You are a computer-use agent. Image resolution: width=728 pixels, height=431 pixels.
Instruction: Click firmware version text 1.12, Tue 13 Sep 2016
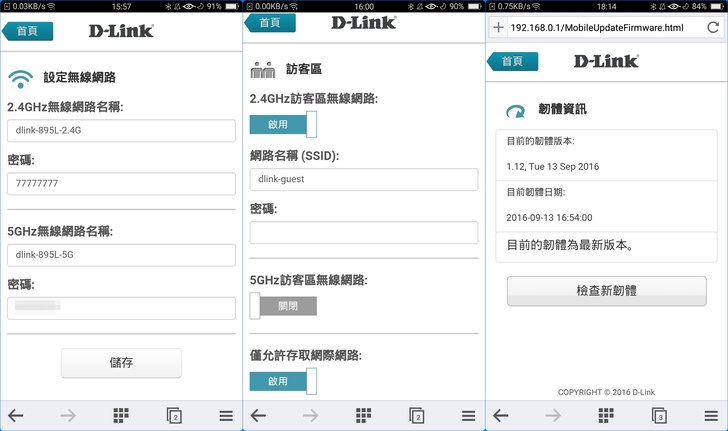552,167
